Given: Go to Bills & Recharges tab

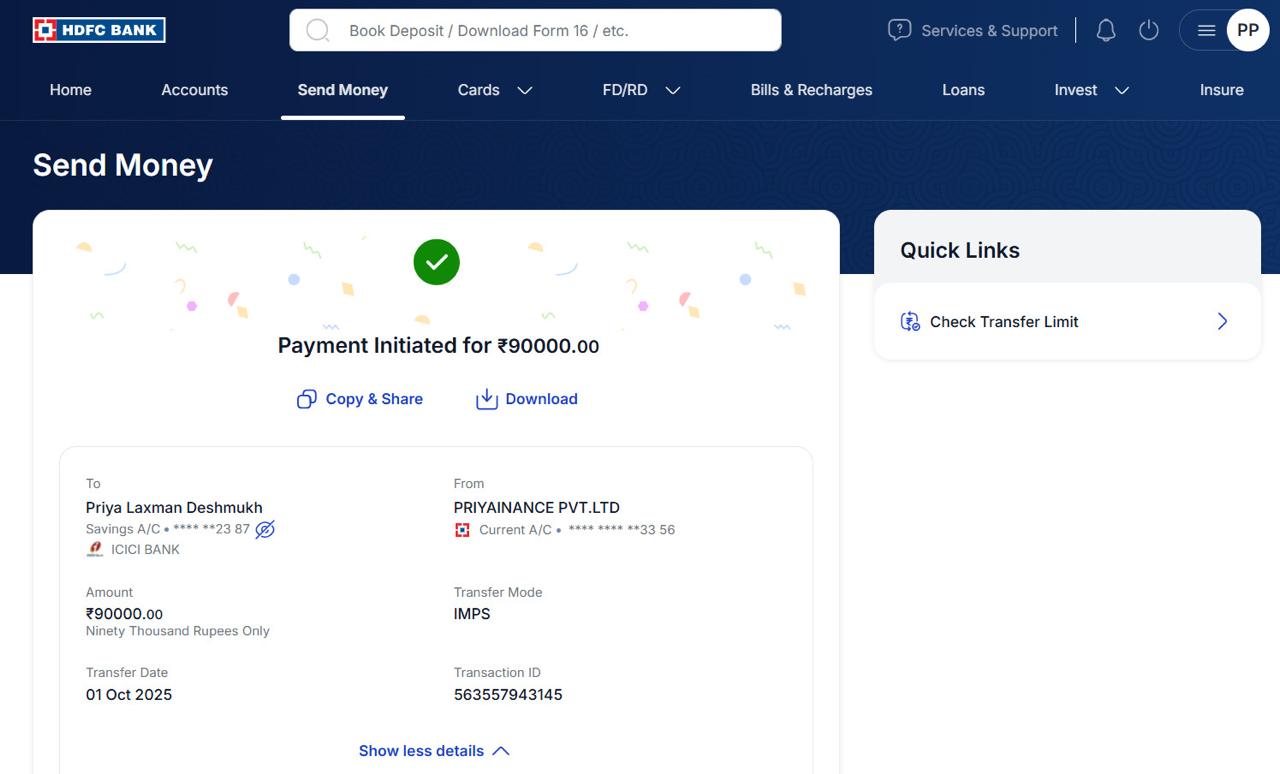Looking at the screenshot, I should [x=811, y=90].
